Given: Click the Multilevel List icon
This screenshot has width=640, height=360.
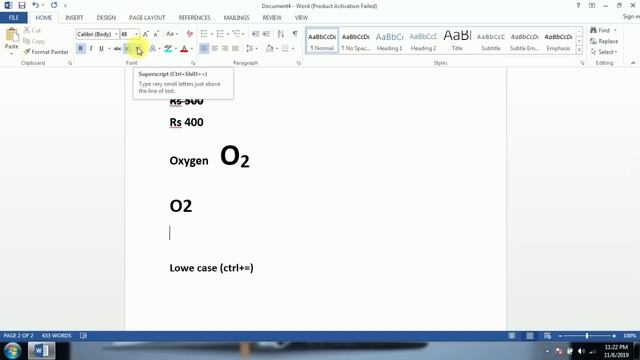Looking at the screenshot, I should [236, 34].
